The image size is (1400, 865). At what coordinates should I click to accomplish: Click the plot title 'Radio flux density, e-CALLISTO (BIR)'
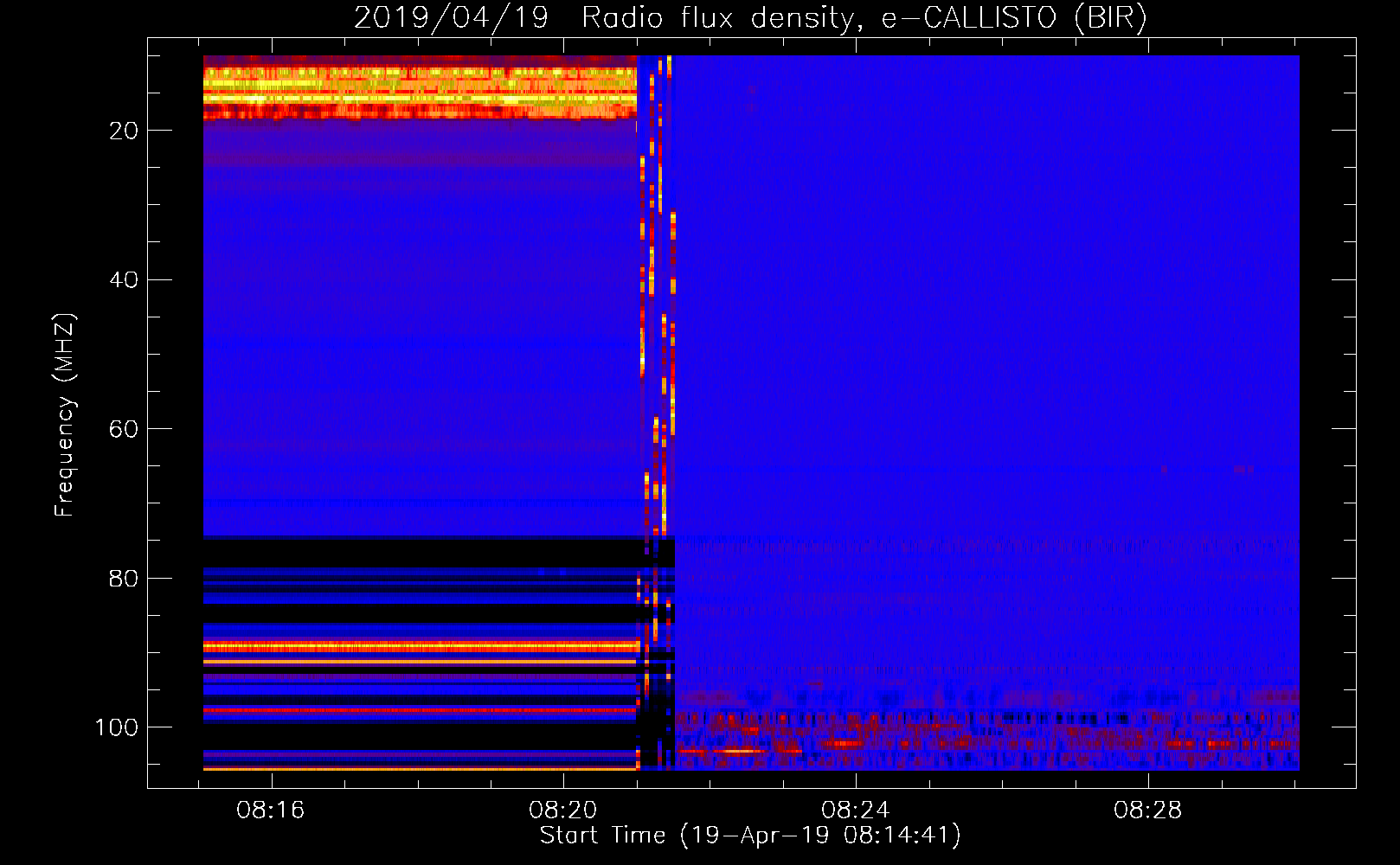pos(864,17)
